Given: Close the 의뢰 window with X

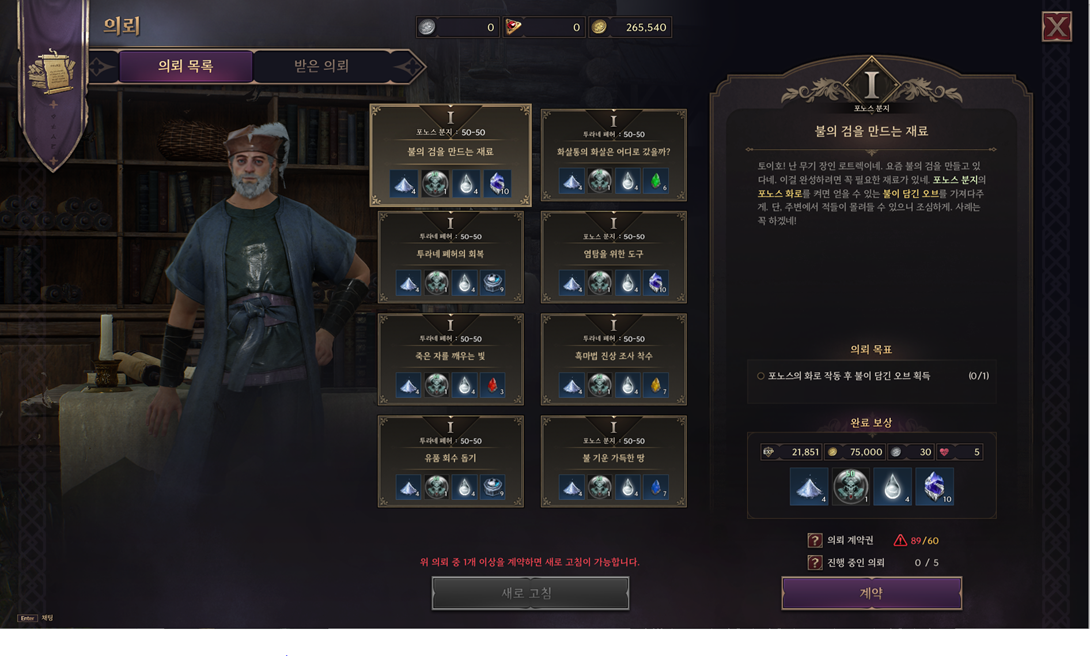Looking at the screenshot, I should pos(1057,27).
